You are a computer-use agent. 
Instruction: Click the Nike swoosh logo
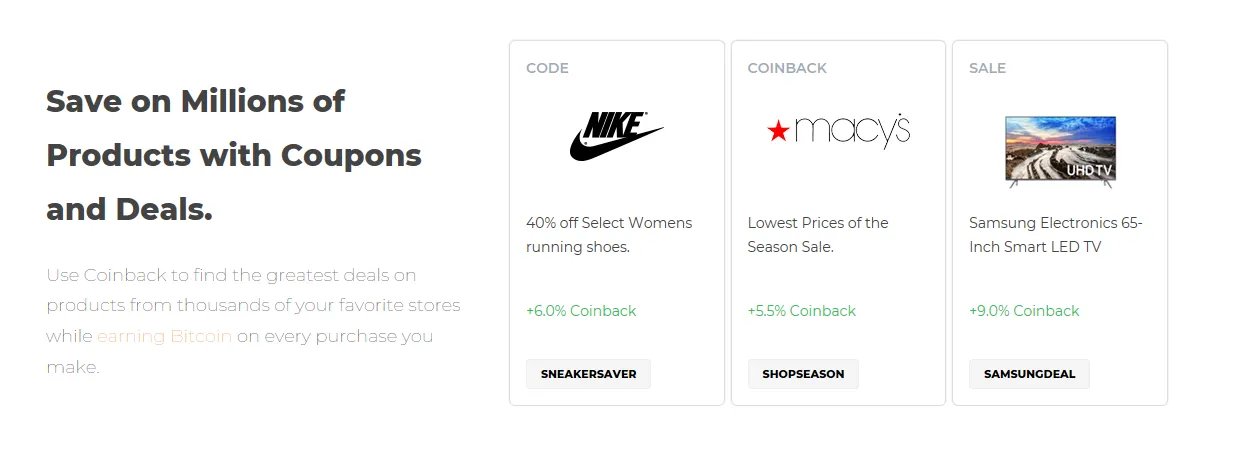point(616,136)
